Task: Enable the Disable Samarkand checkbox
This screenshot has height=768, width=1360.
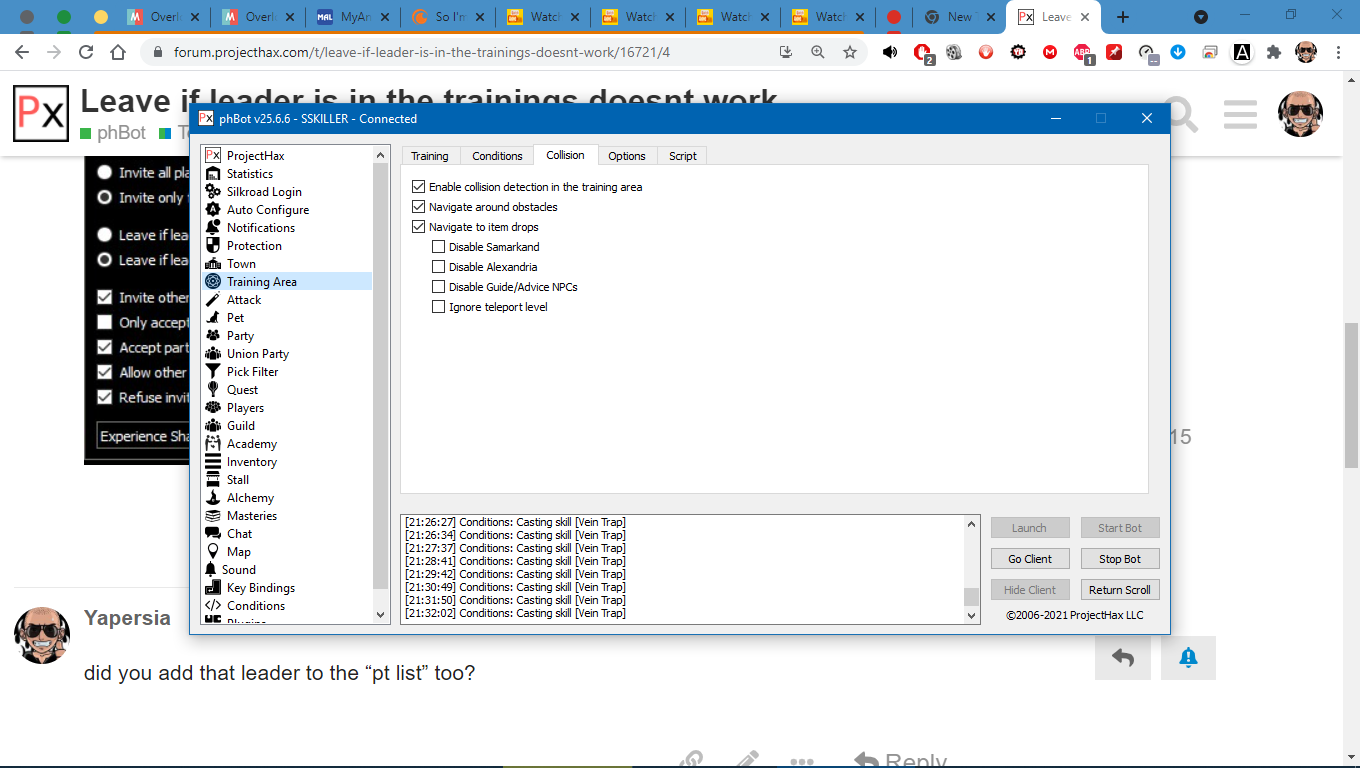Action: point(439,247)
